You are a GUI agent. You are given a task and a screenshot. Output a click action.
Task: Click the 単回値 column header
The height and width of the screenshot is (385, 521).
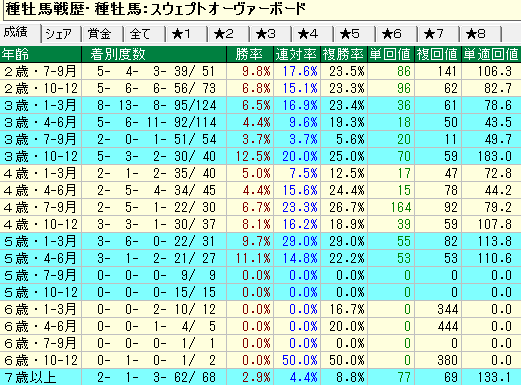click(x=391, y=54)
